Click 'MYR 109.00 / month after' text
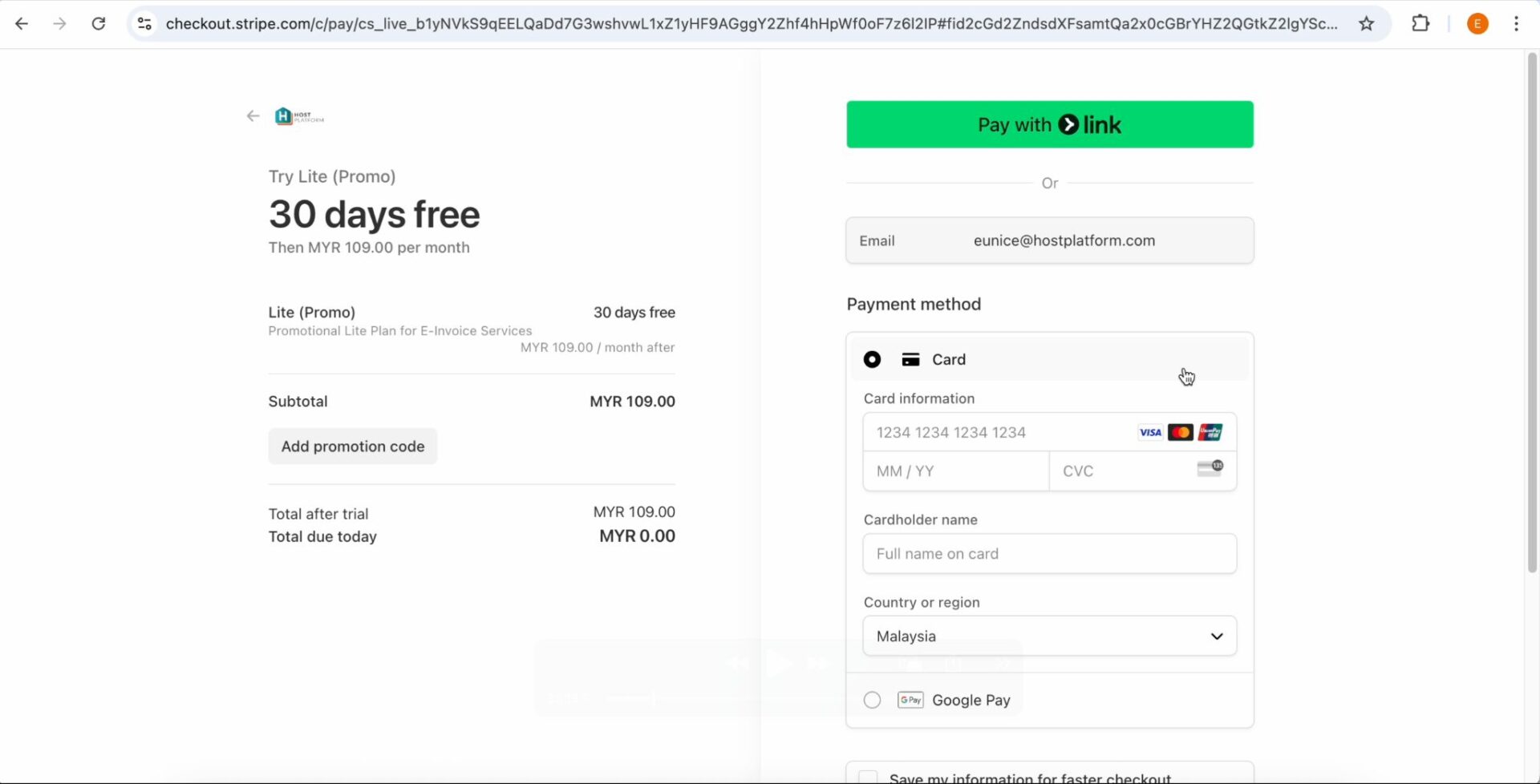 (598, 348)
